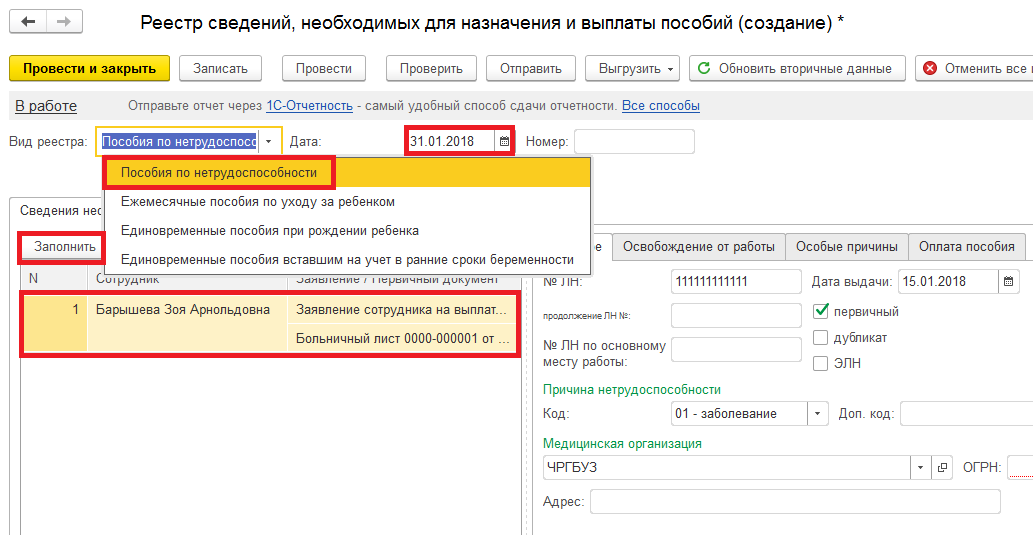Switch to Оплата пособия tab

[x=966, y=247]
